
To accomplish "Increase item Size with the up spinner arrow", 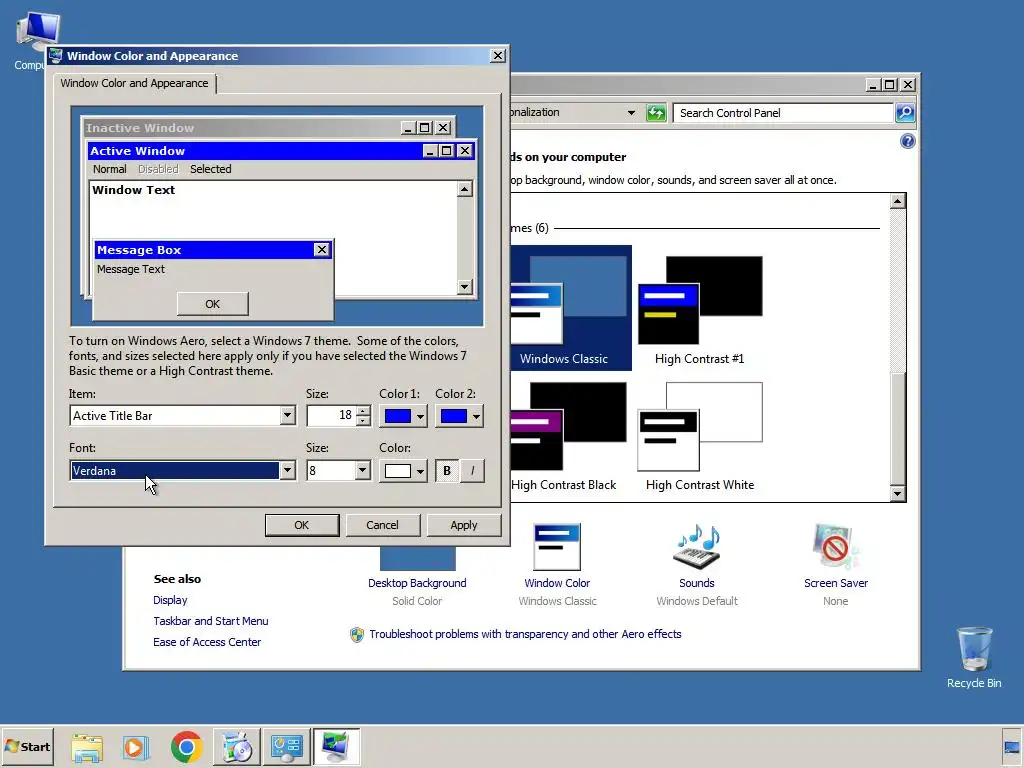I will click(x=363, y=411).
